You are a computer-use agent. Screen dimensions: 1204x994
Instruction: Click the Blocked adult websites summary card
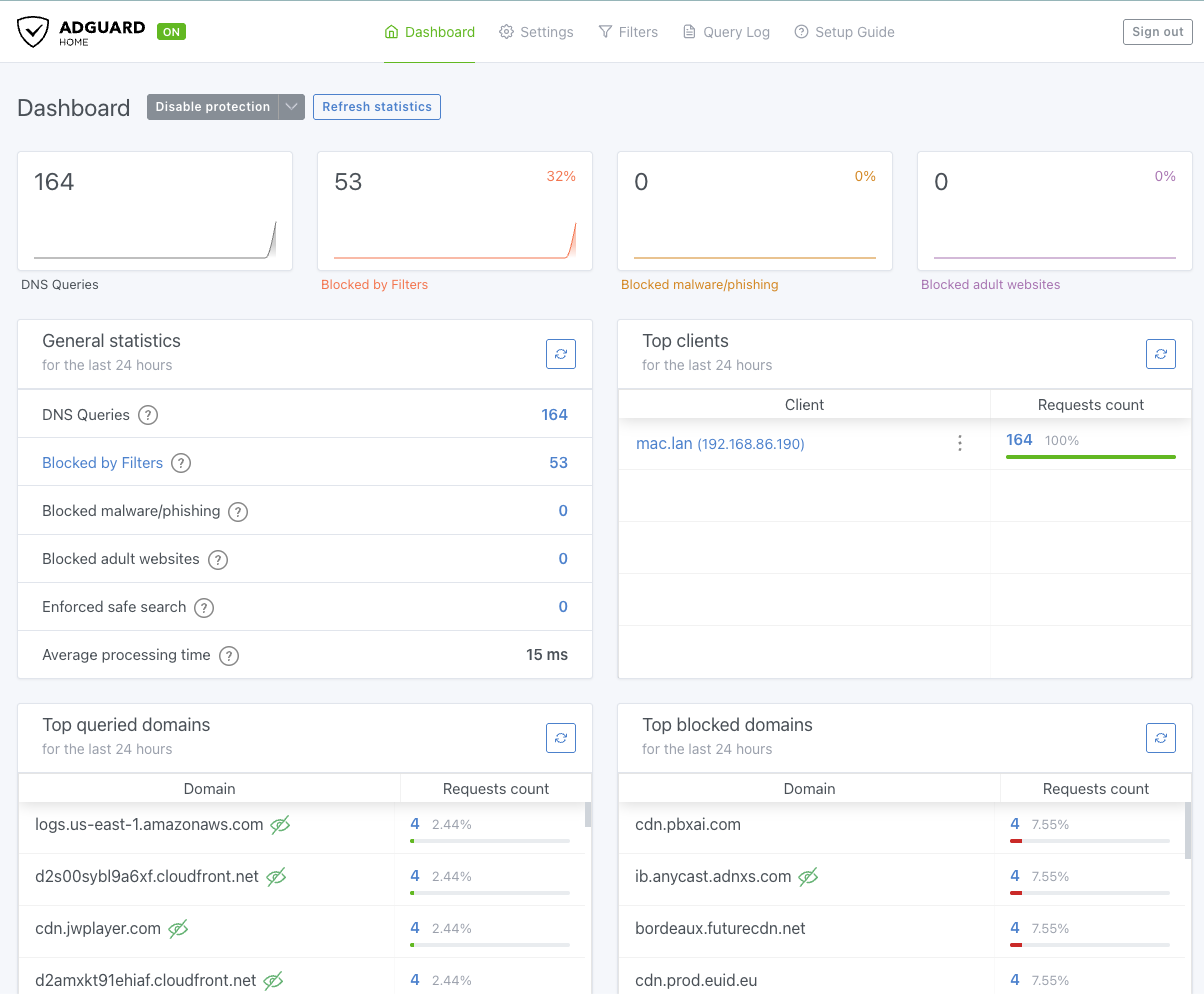(1055, 211)
